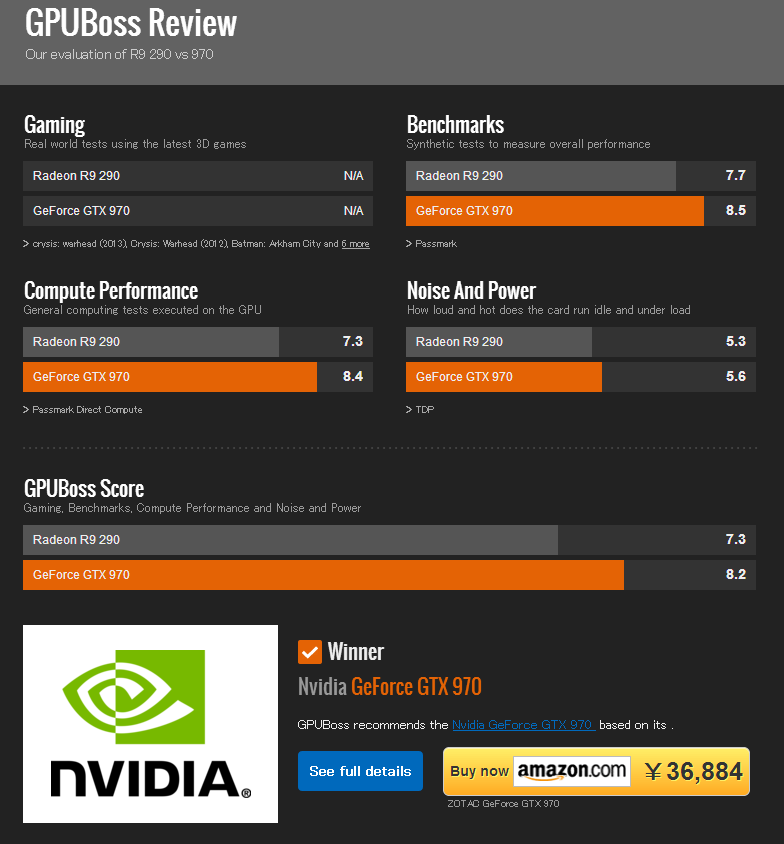Click the NVIDIA logo image

150,724
